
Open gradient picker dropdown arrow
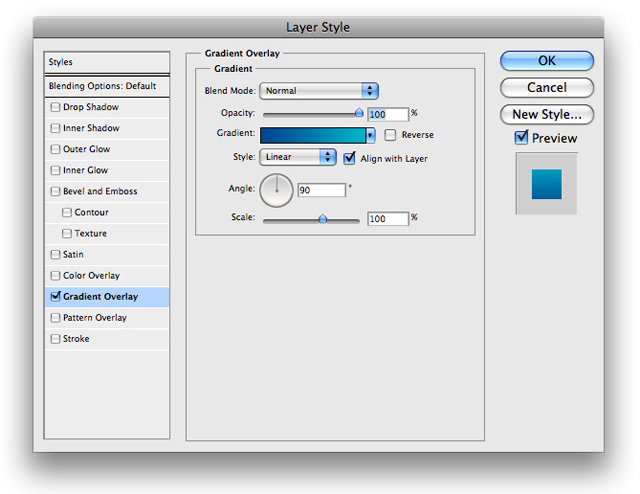tap(370, 135)
